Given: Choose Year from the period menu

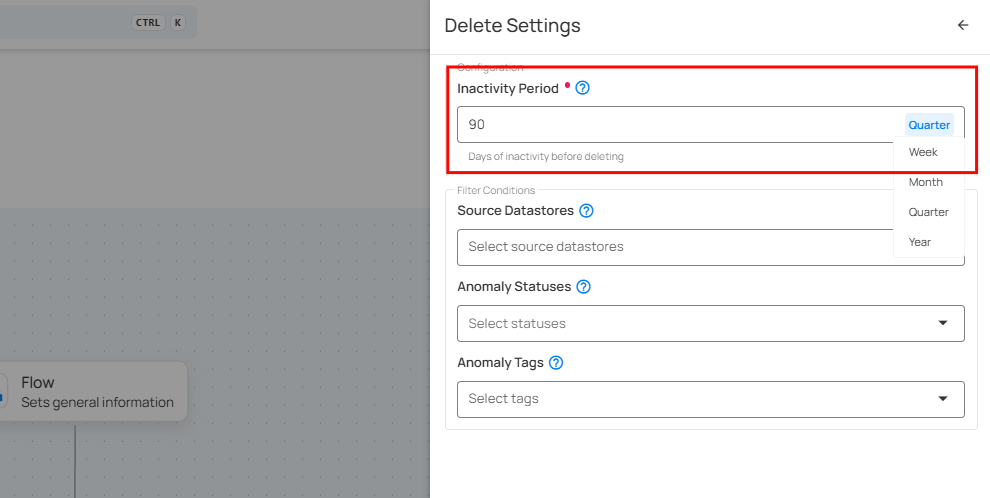Looking at the screenshot, I should 920,242.
